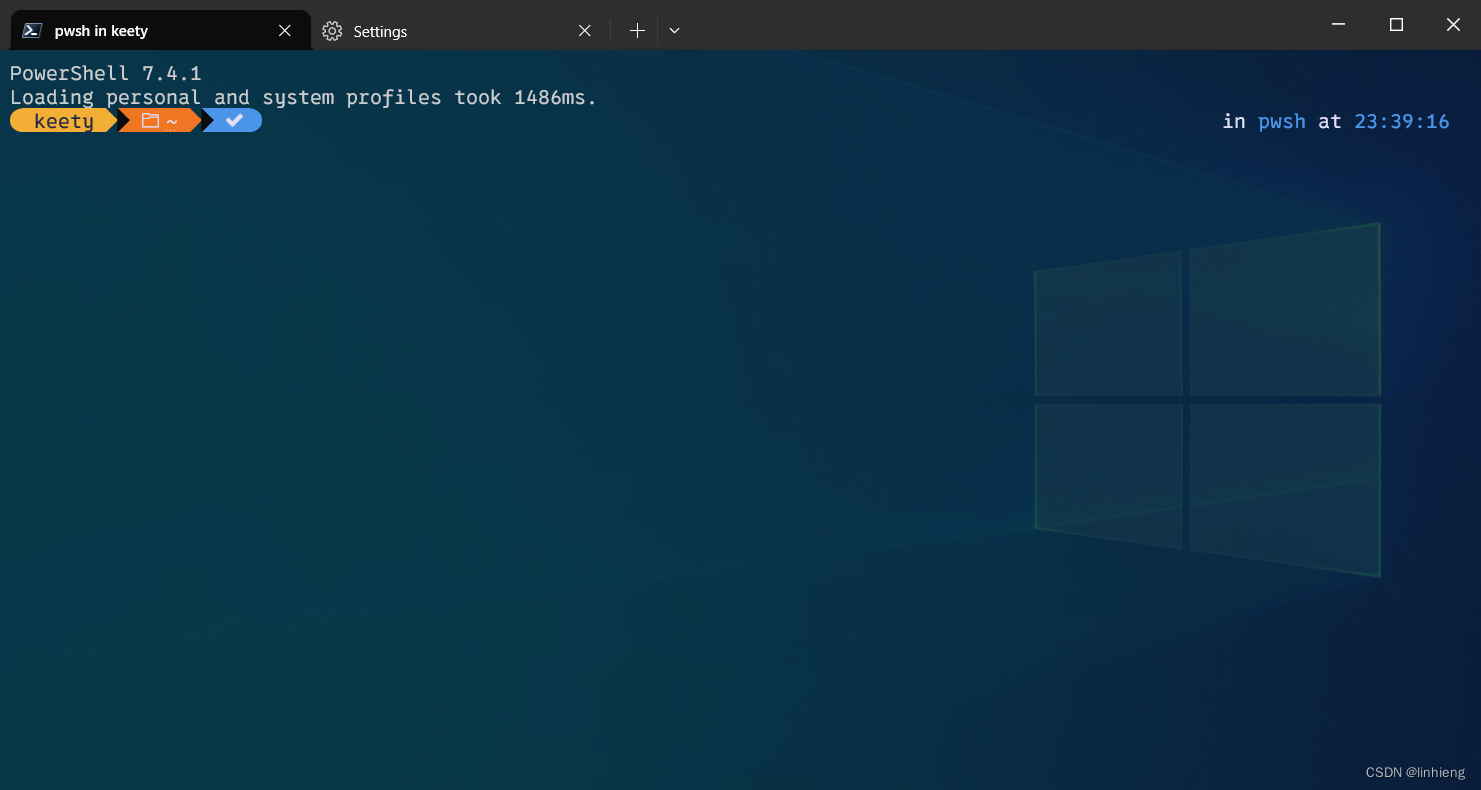Click the blue checkmark status segment
1481x790 pixels.
coord(235,121)
